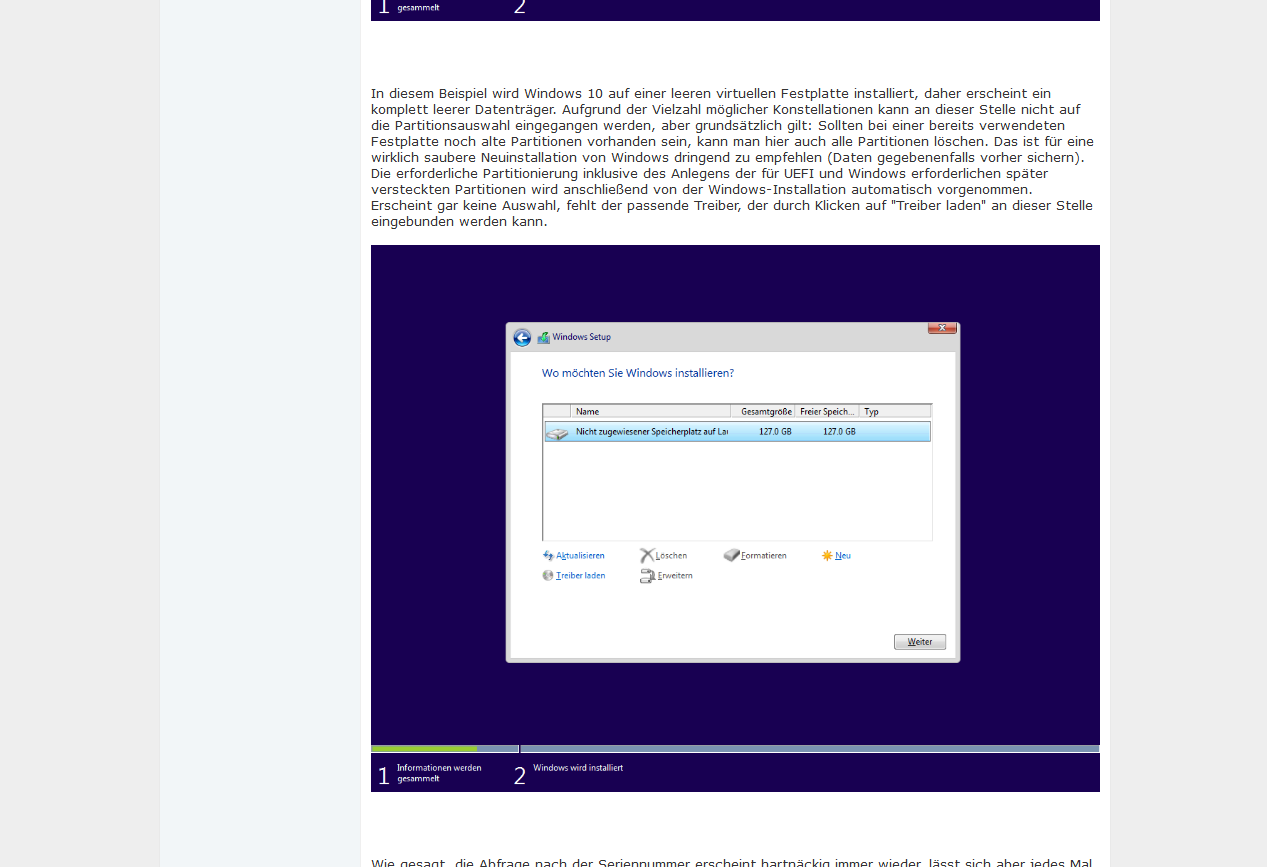
Task: Click the Freier Speich... column header
Action: tap(827, 411)
